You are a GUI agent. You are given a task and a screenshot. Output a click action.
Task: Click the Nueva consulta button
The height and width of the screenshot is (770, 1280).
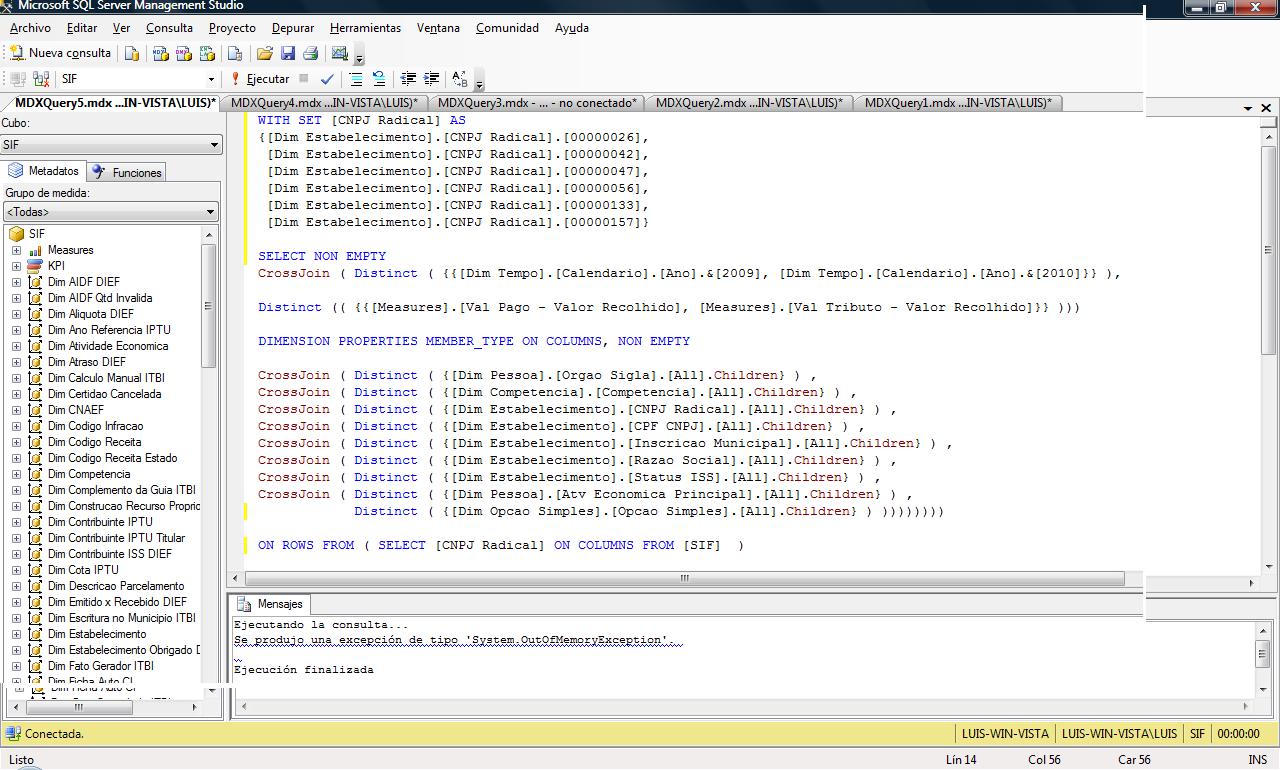coord(60,53)
